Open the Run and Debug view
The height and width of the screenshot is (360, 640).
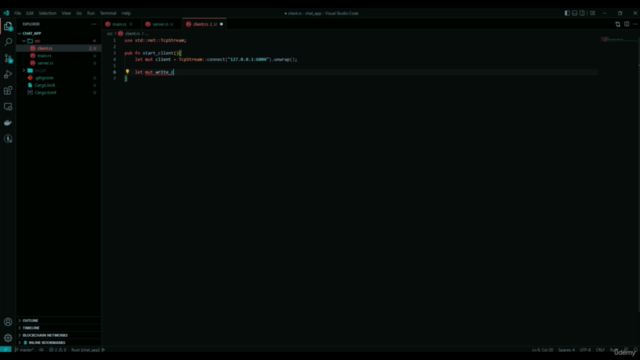click(x=8, y=74)
